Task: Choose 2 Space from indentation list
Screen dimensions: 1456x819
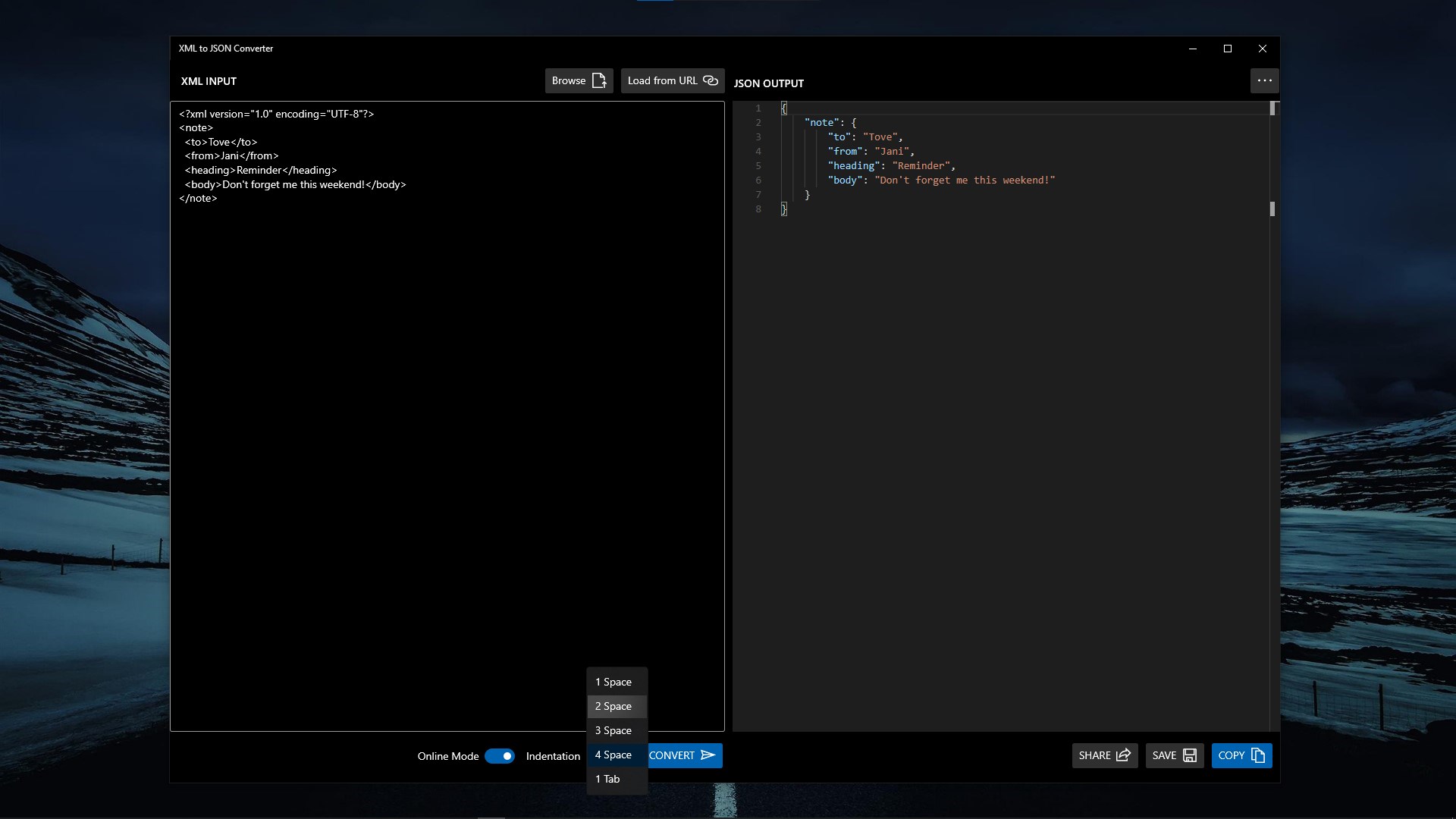Action: (613, 706)
